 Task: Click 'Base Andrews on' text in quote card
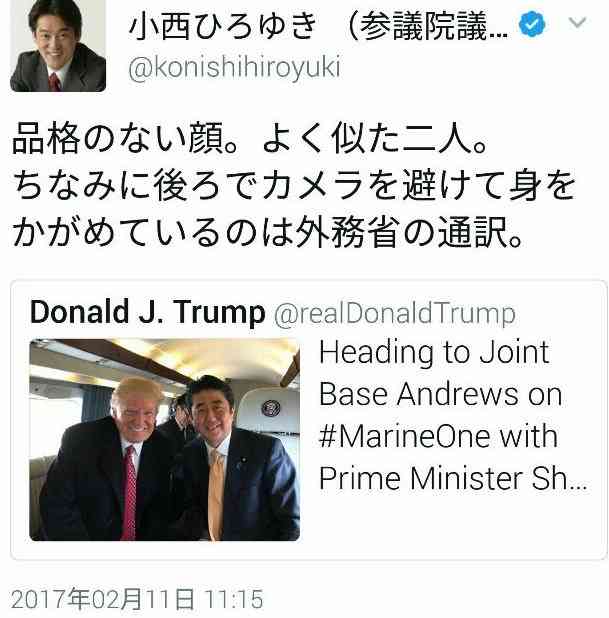[x=440, y=394]
